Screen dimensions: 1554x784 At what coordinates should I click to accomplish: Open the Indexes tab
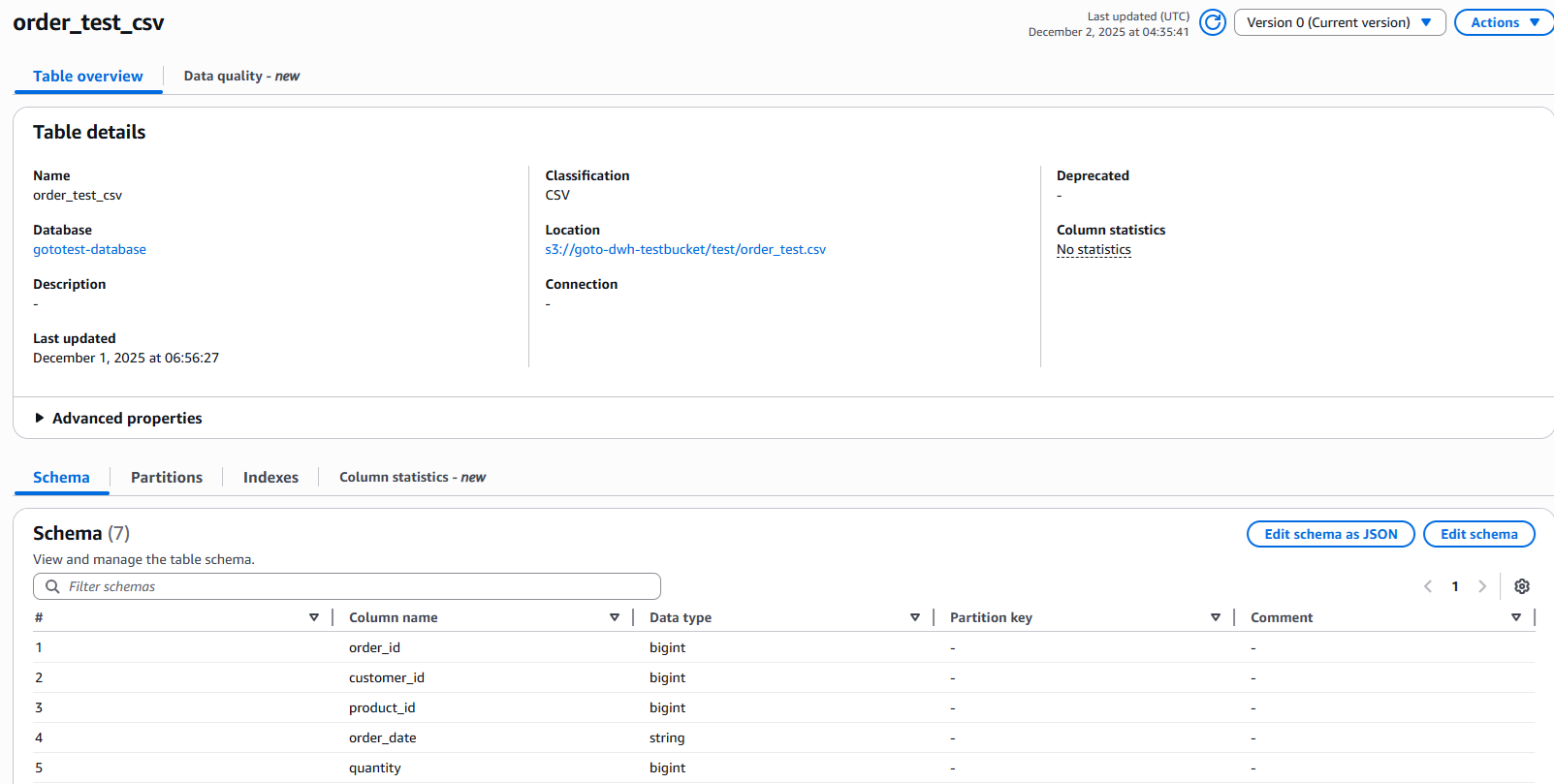coord(270,477)
